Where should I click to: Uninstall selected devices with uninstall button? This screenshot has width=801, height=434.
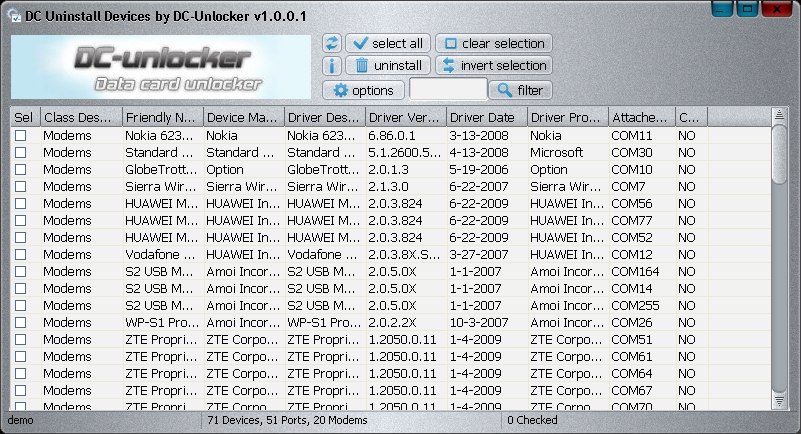pyautogui.click(x=388, y=65)
